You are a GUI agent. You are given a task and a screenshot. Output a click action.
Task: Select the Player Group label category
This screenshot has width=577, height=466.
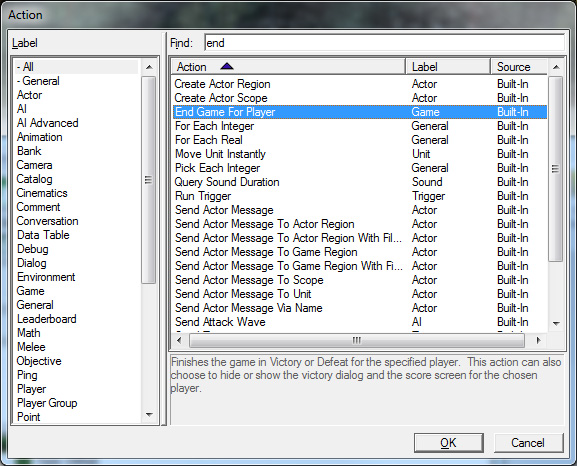(x=47, y=403)
